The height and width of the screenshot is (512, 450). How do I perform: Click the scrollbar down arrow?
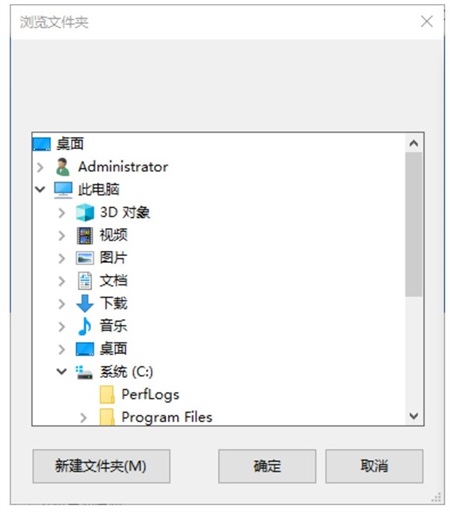point(414,416)
